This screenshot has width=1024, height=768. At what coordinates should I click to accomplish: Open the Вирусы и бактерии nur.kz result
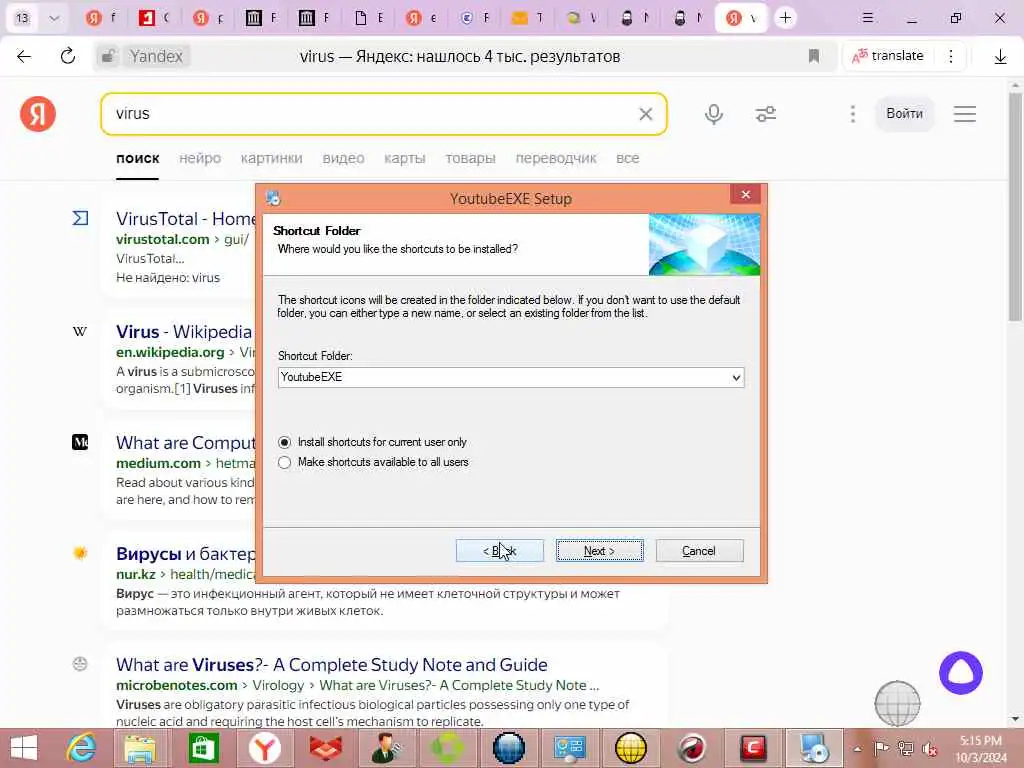point(185,554)
